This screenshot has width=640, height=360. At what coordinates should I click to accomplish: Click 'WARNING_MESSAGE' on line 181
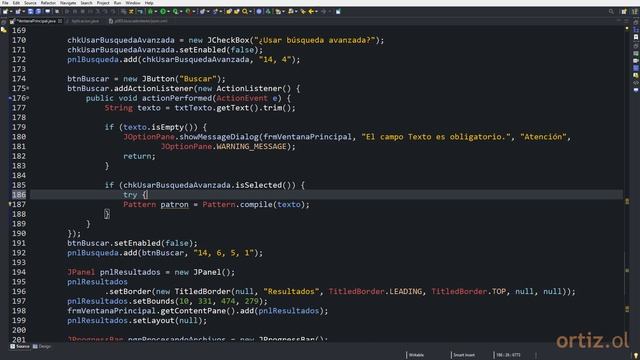(x=251, y=147)
